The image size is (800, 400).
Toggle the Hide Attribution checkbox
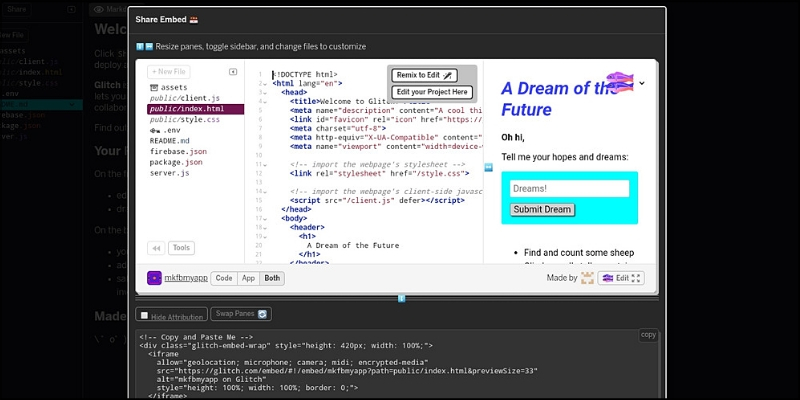[x=144, y=316]
